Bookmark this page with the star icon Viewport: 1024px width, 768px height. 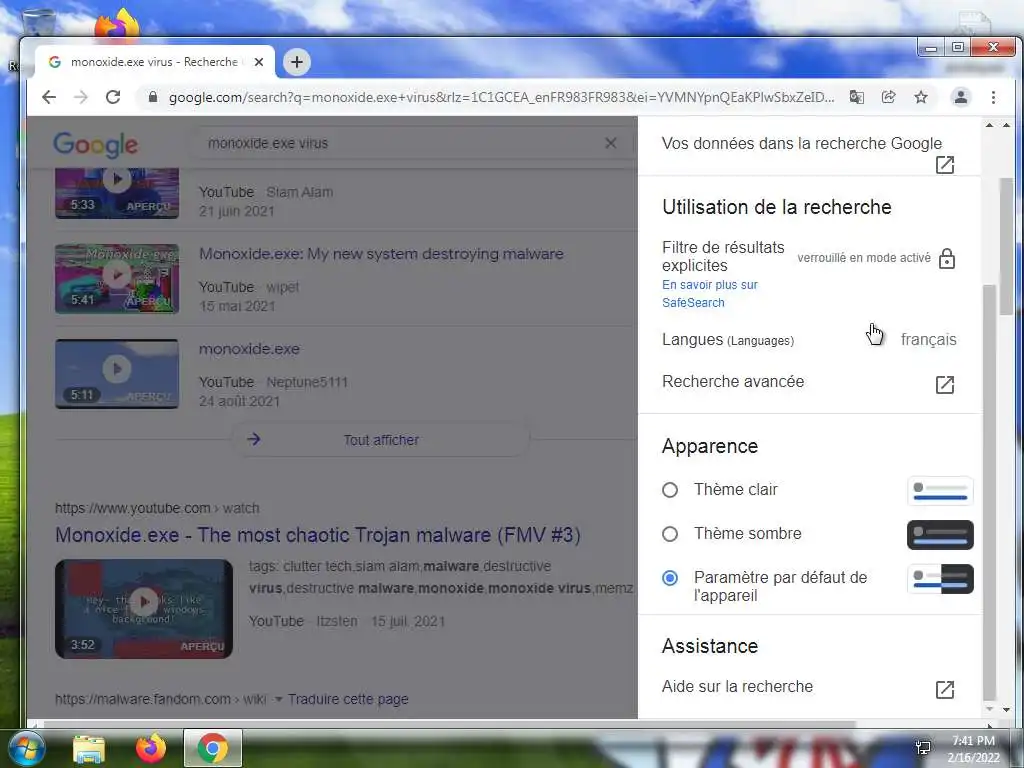[x=921, y=97]
